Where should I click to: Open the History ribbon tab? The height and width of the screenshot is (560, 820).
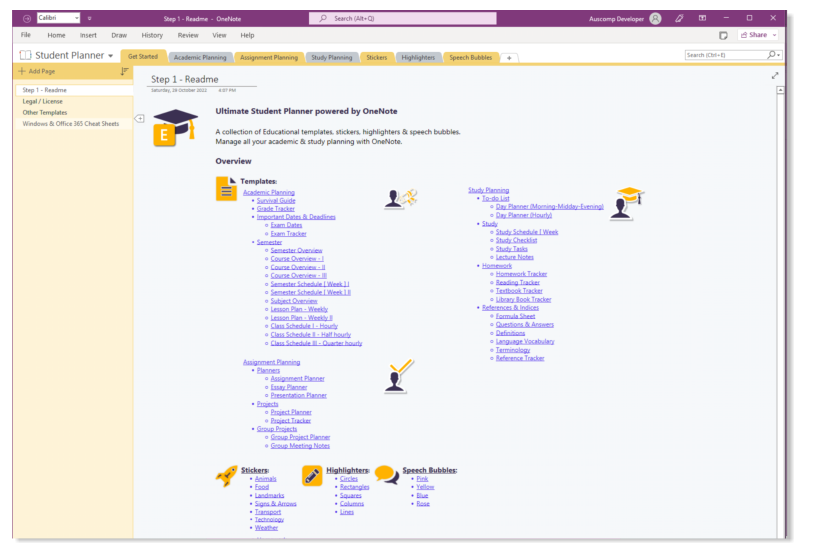coord(152,35)
